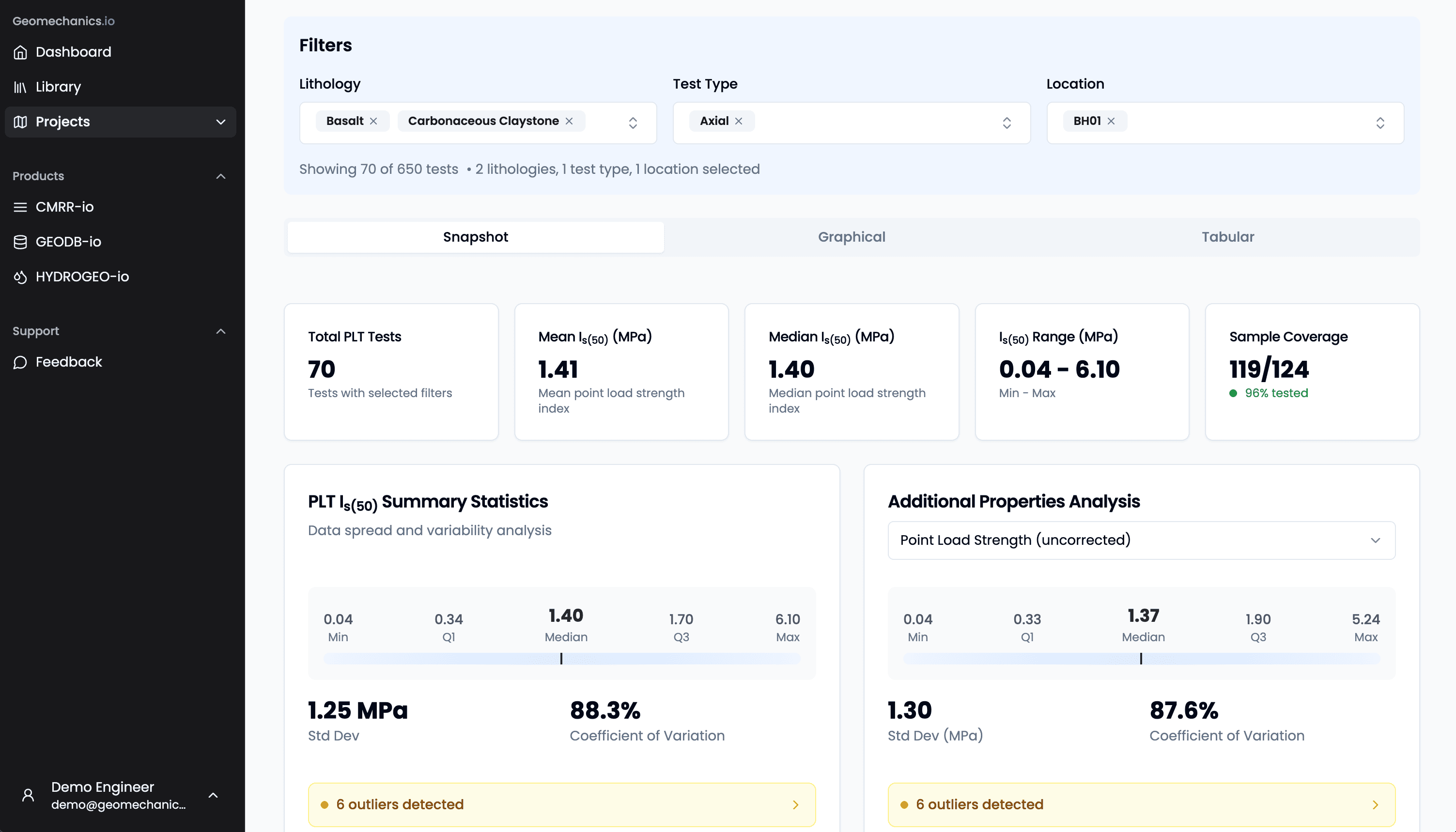Image resolution: width=1456 pixels, height=832 pixels.
Task: Open outliers detected banner in Summary Statistics
Action: click(x=561, y=804)
